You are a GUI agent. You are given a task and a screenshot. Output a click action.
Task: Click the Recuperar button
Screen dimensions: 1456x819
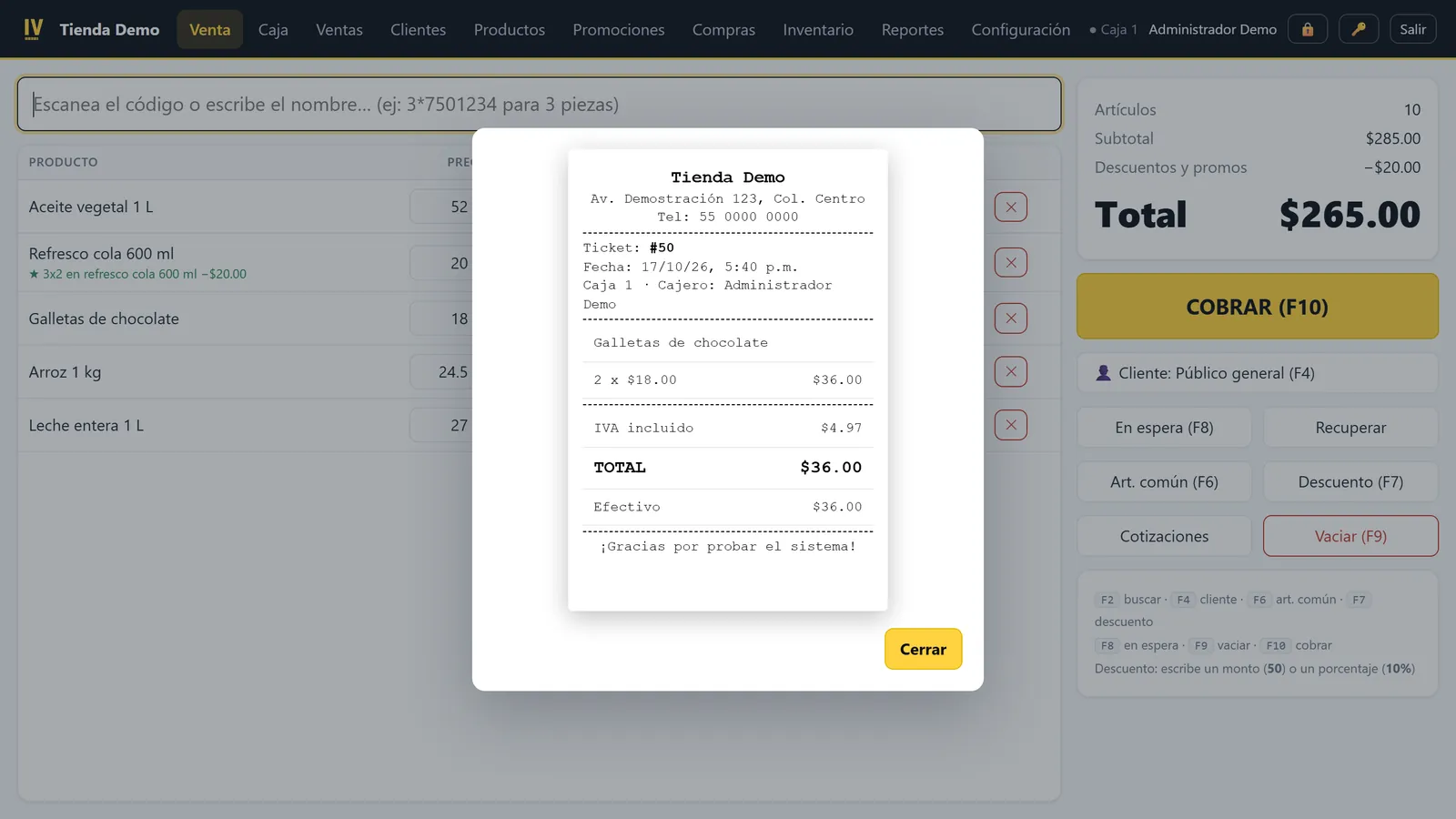click(1350, 428)
